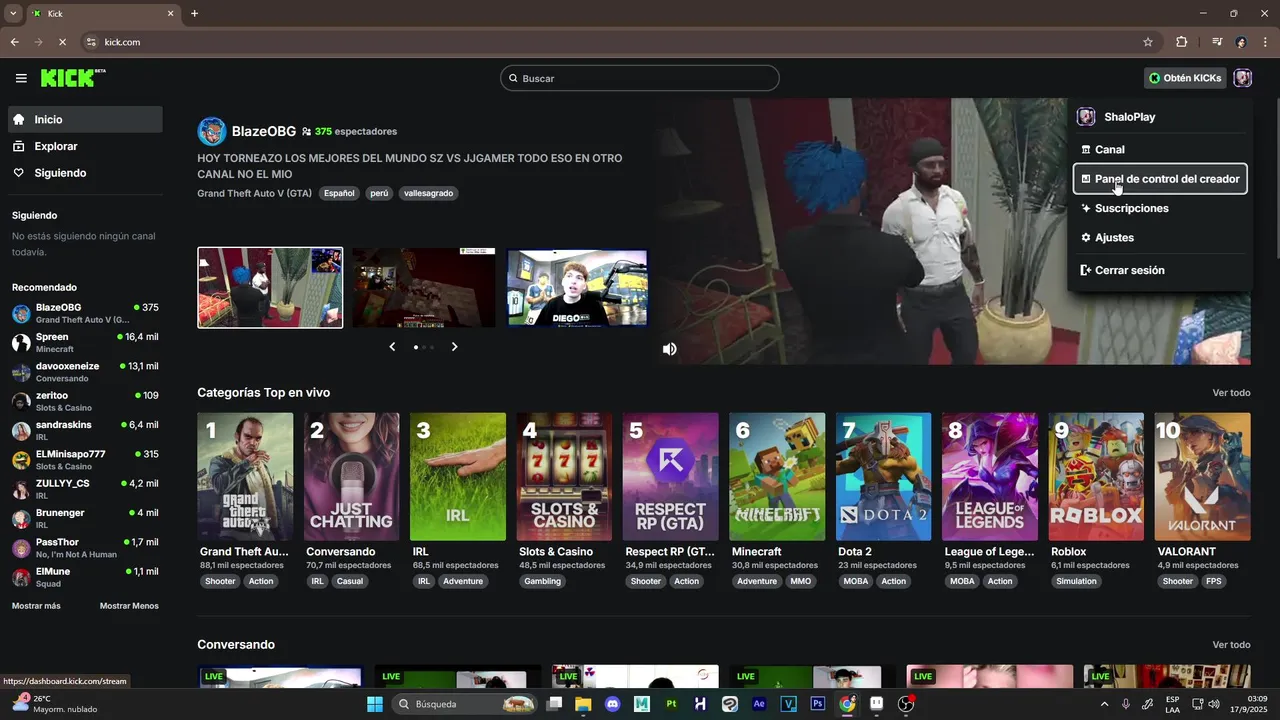
Task: Focus the Buscar search field
Action: [x=640, y=78]
